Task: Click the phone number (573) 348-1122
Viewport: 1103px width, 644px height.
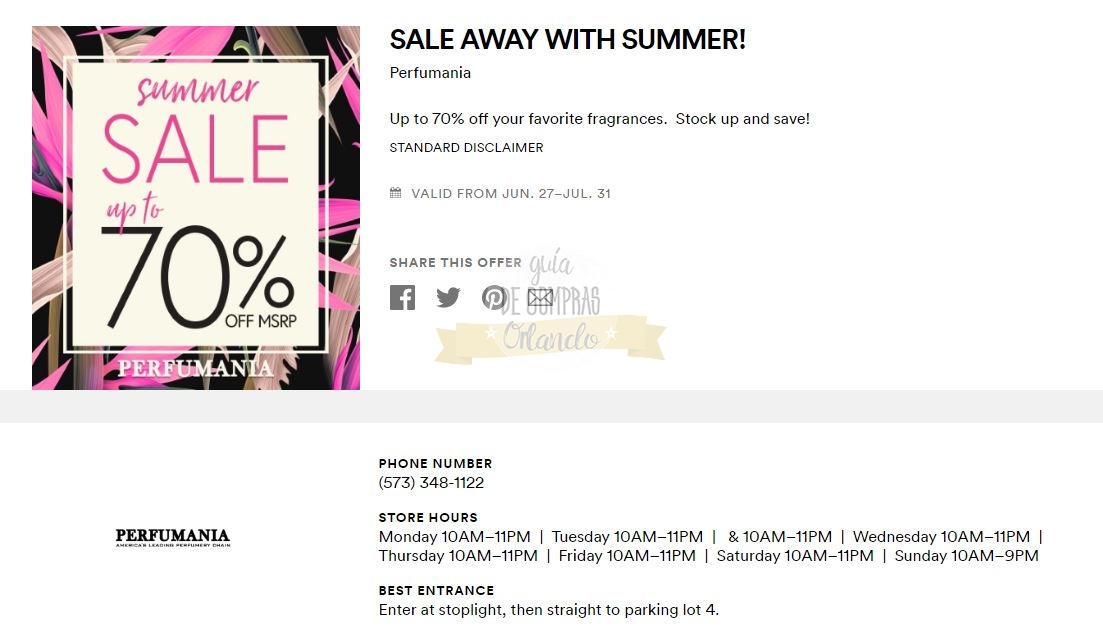Action: [x=431, y=483]
